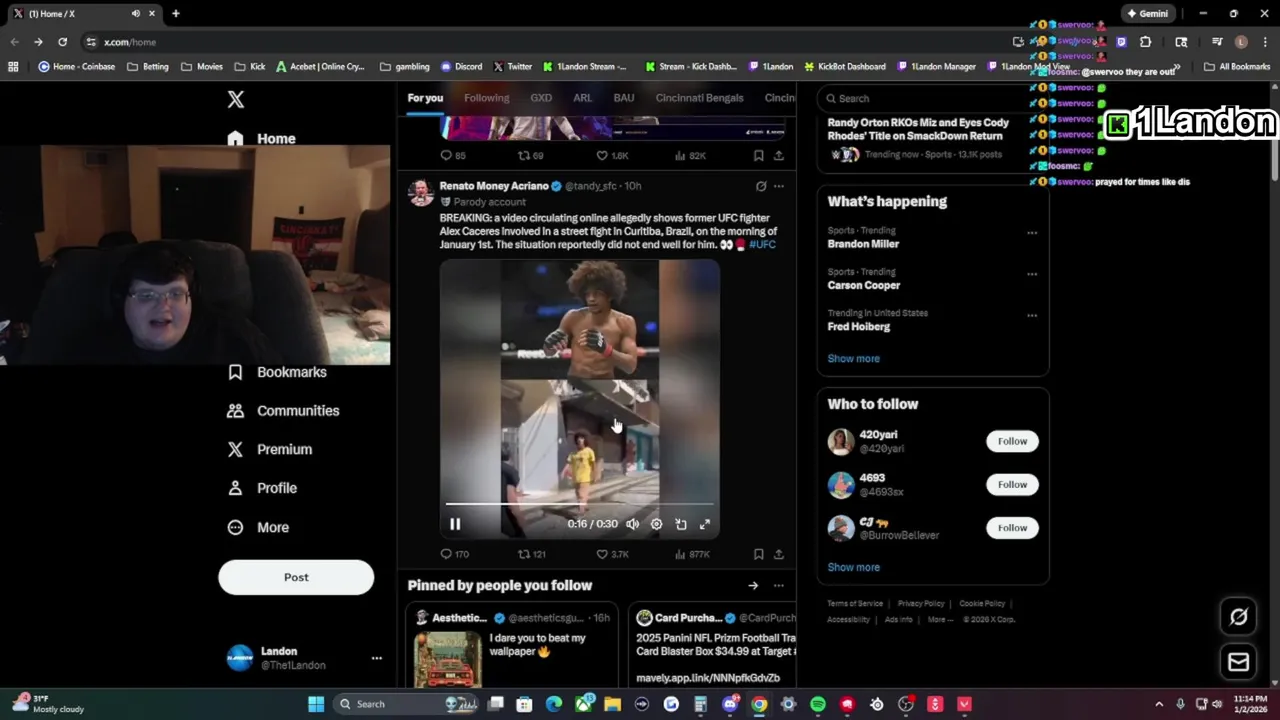Viewport: 1280px width, 720px height.
Task: Repost the Alex Caceres post (121)
Action: tap(532, 554)
